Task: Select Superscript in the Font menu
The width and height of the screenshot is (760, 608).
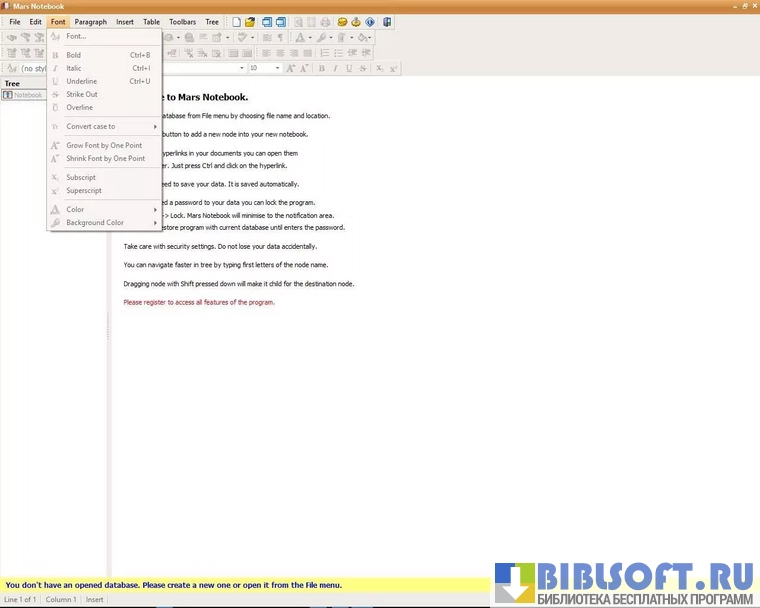Action: pos(84,190)
